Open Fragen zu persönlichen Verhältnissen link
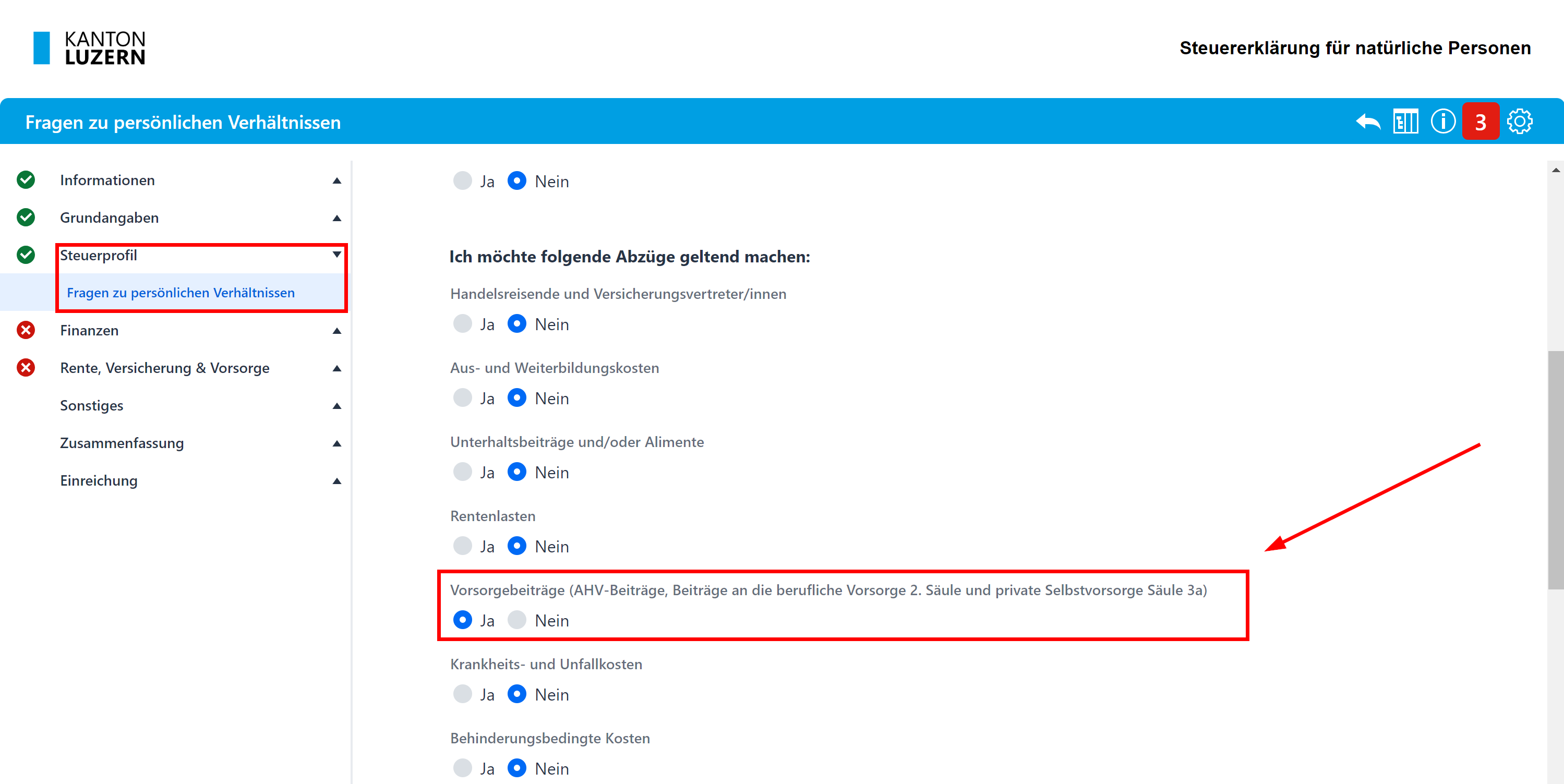This screenshot has height=784, width=1564. tap(181, 293)
